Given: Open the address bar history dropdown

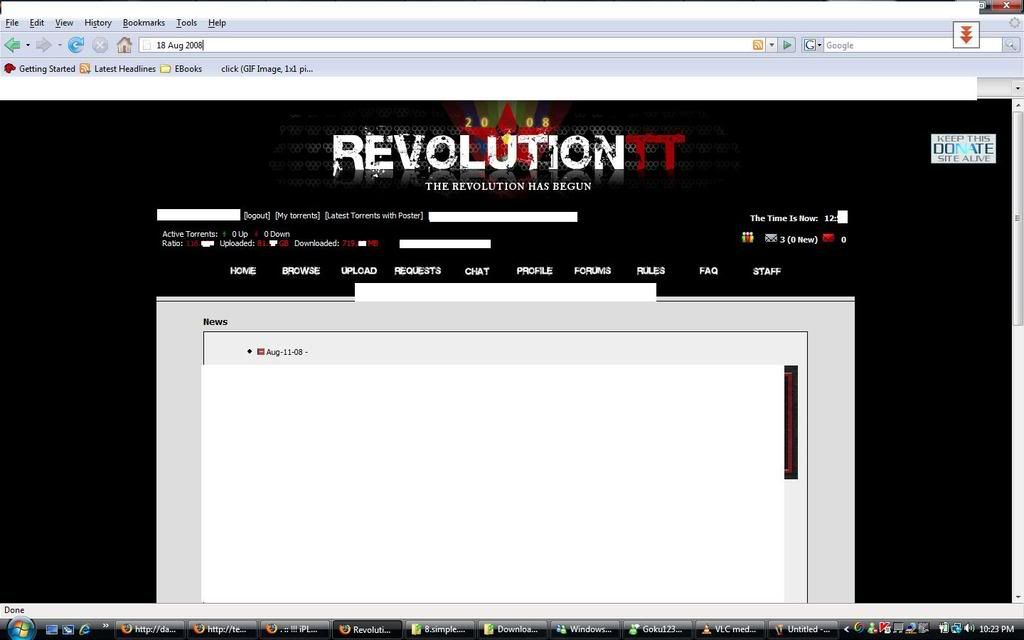Looking at the screenshot, I should click(x=772, y=45).
